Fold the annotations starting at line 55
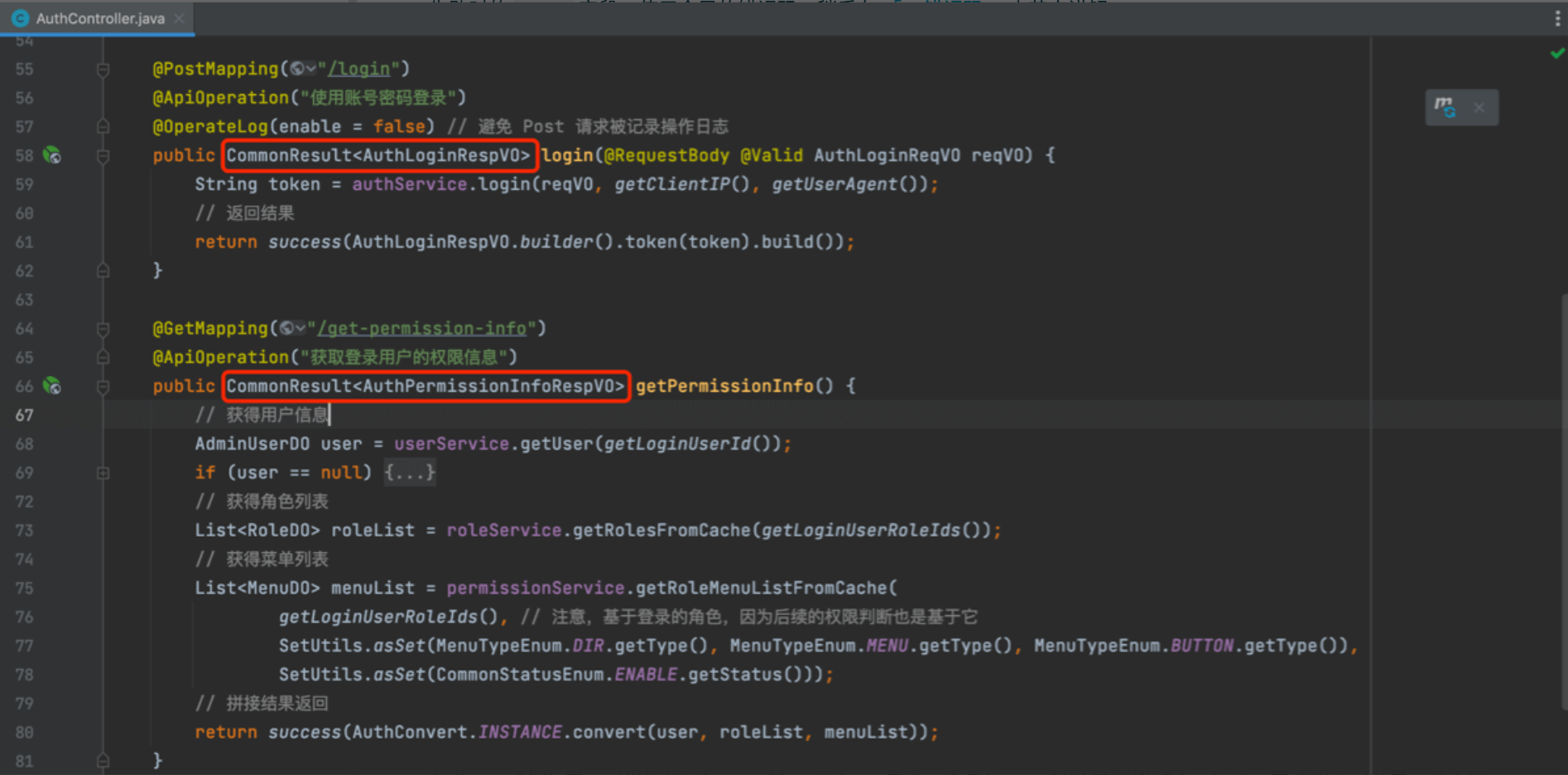The width and height of the screenshot is (1568, 775). click(103, 70)
